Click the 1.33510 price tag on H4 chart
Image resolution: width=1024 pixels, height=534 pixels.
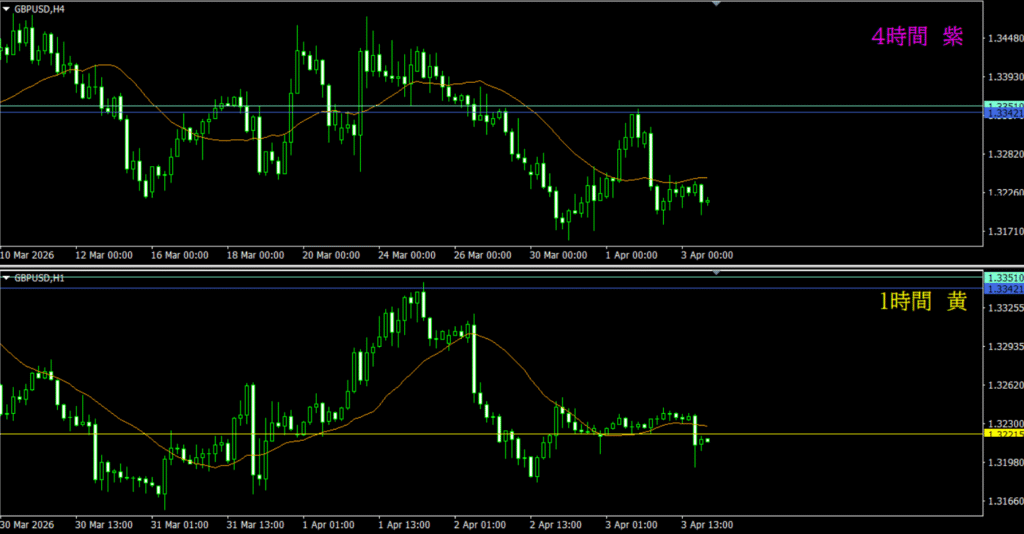click(x=1003, y=106)
